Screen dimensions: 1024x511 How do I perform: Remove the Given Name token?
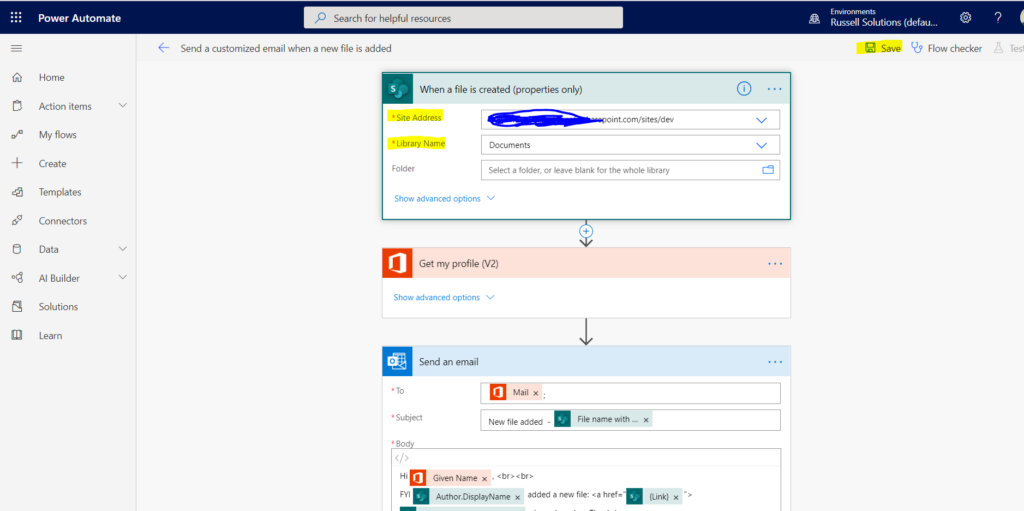(484, 478)
